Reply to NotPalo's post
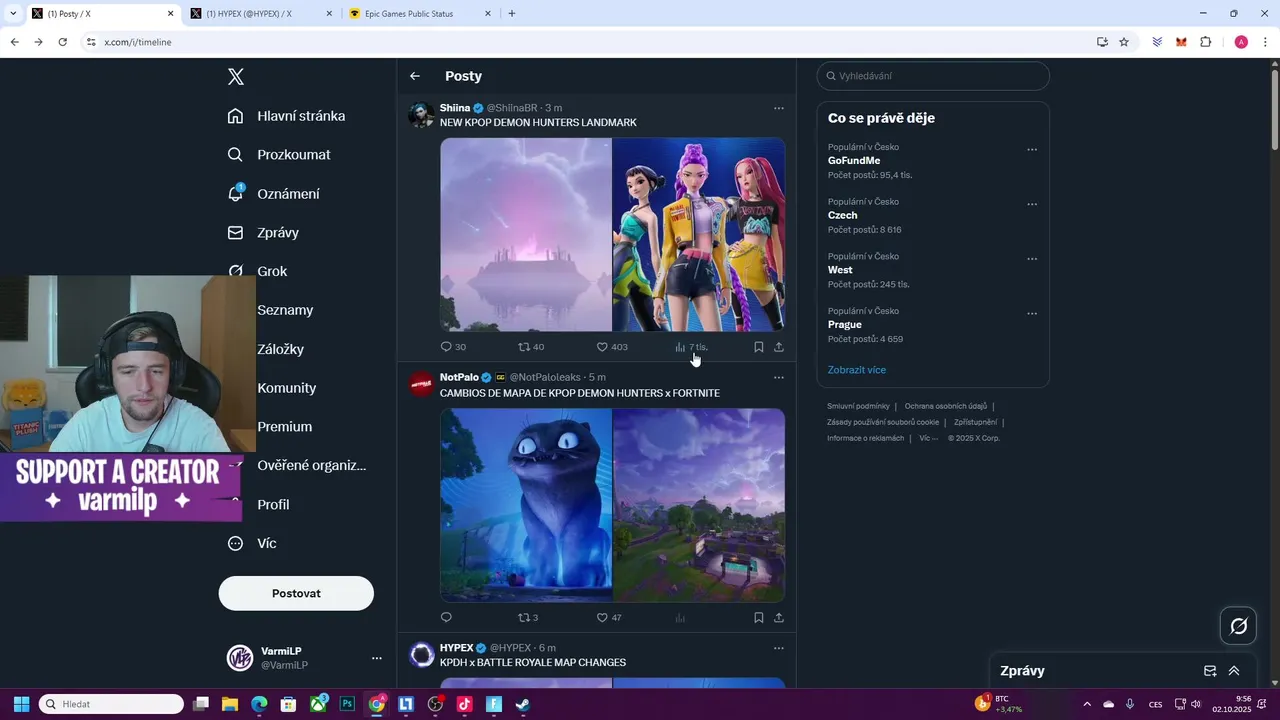 coord(447,618)
